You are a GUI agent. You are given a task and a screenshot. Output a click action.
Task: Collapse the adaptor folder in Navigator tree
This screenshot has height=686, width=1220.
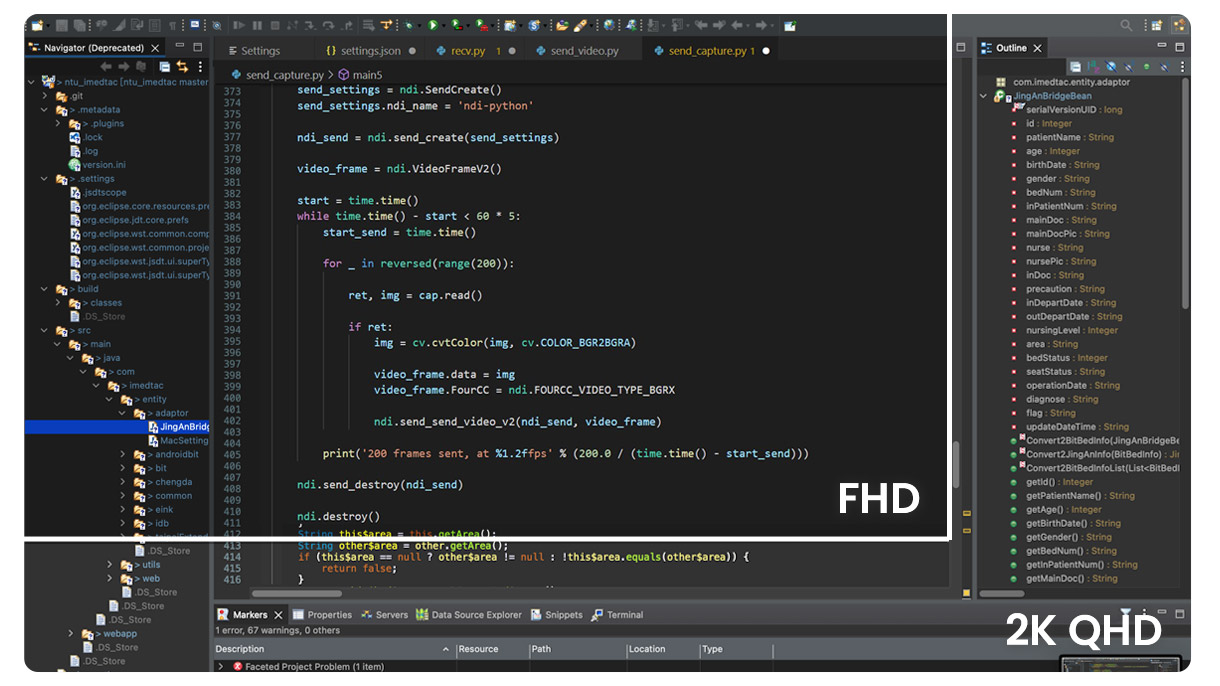point(124,413)
